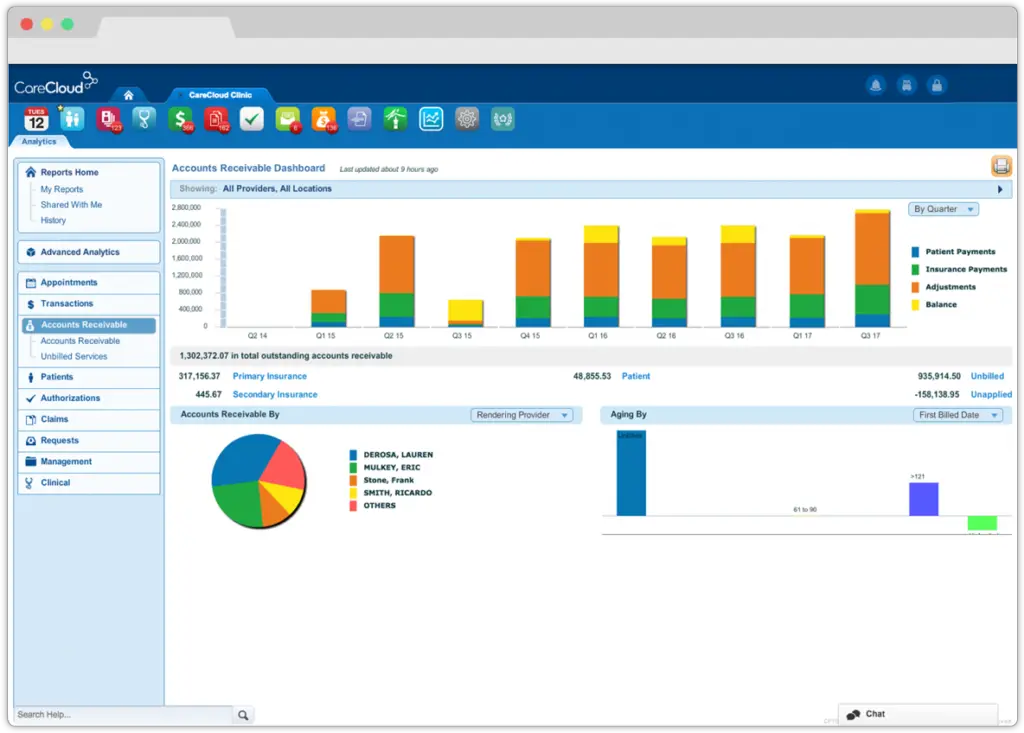Expand the Patients section

click(x=89, y=377)
